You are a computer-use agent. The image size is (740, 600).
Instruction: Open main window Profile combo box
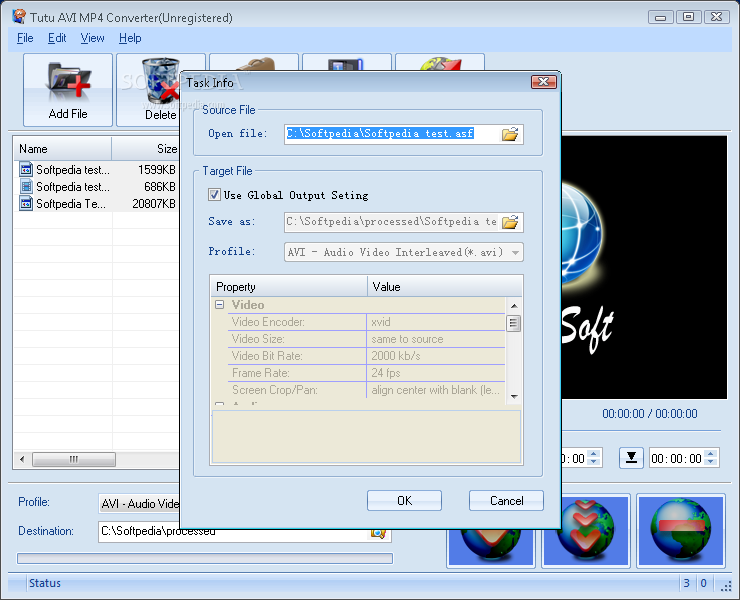139,504
